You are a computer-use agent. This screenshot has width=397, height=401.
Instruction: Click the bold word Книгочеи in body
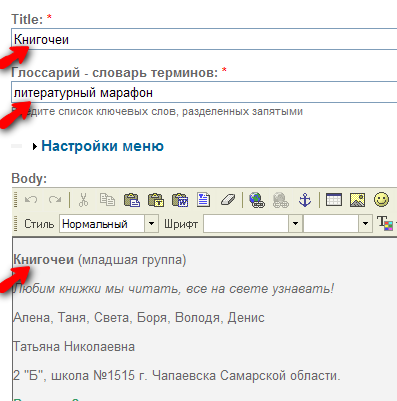click(43, 259)
